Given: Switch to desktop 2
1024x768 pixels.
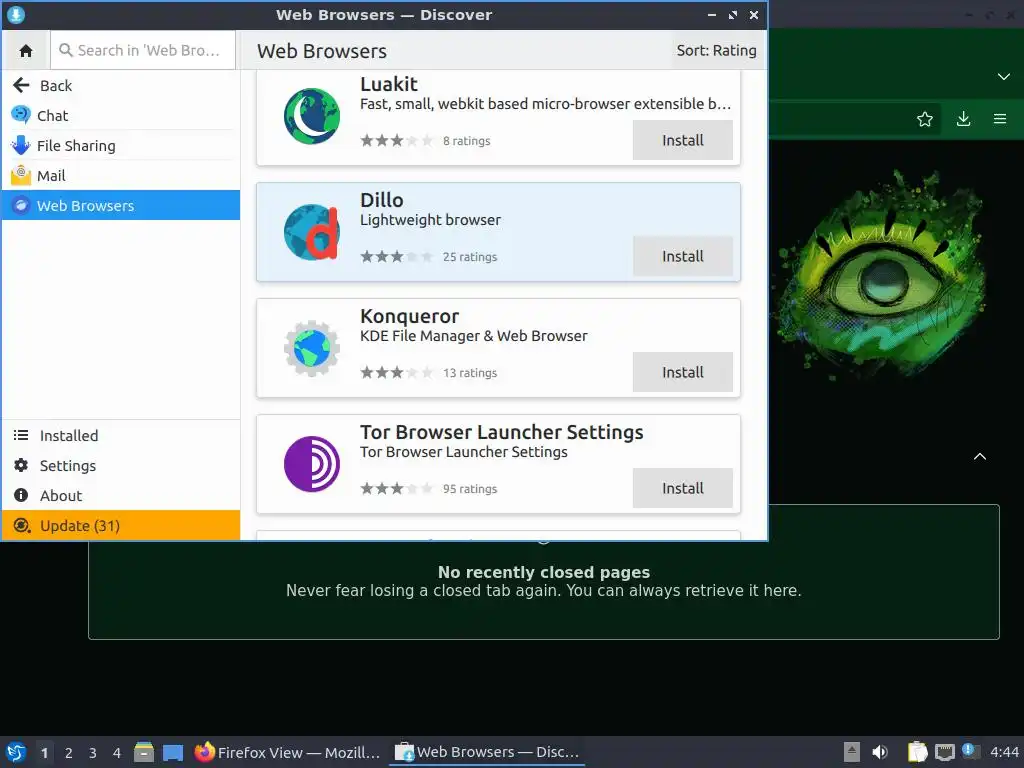Looking at the screenshot, I should point(69,753).
